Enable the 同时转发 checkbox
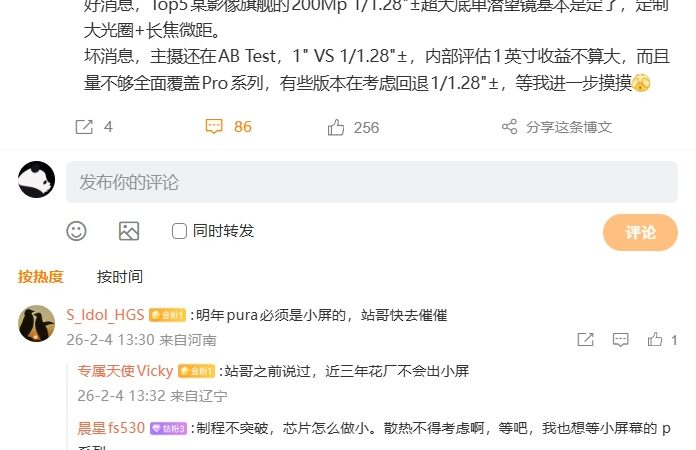Viewport: 696px width, 450px height. [x=179, y=231]
